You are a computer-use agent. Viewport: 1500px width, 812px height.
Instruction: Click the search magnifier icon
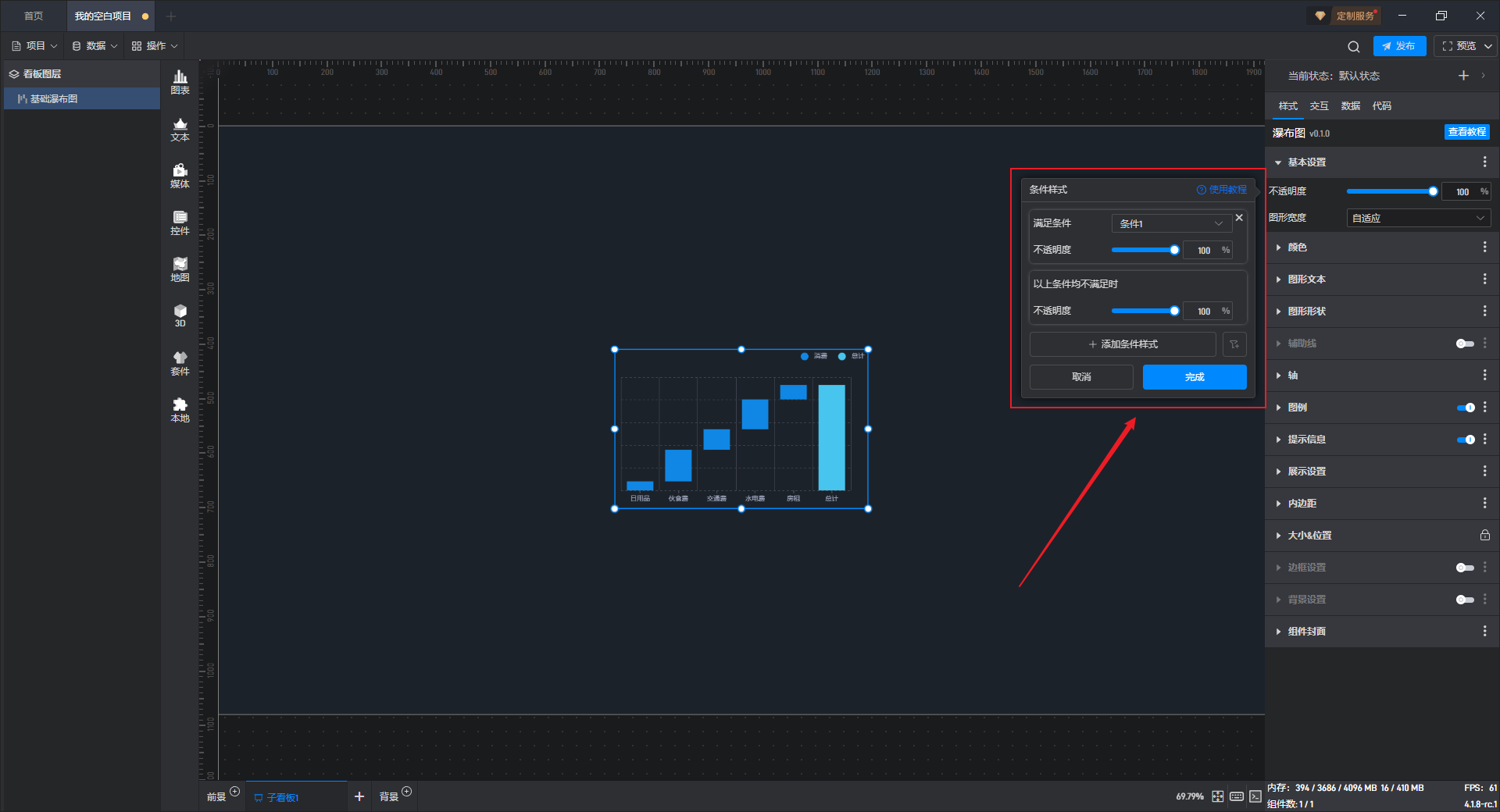(x=1354, y=46)
